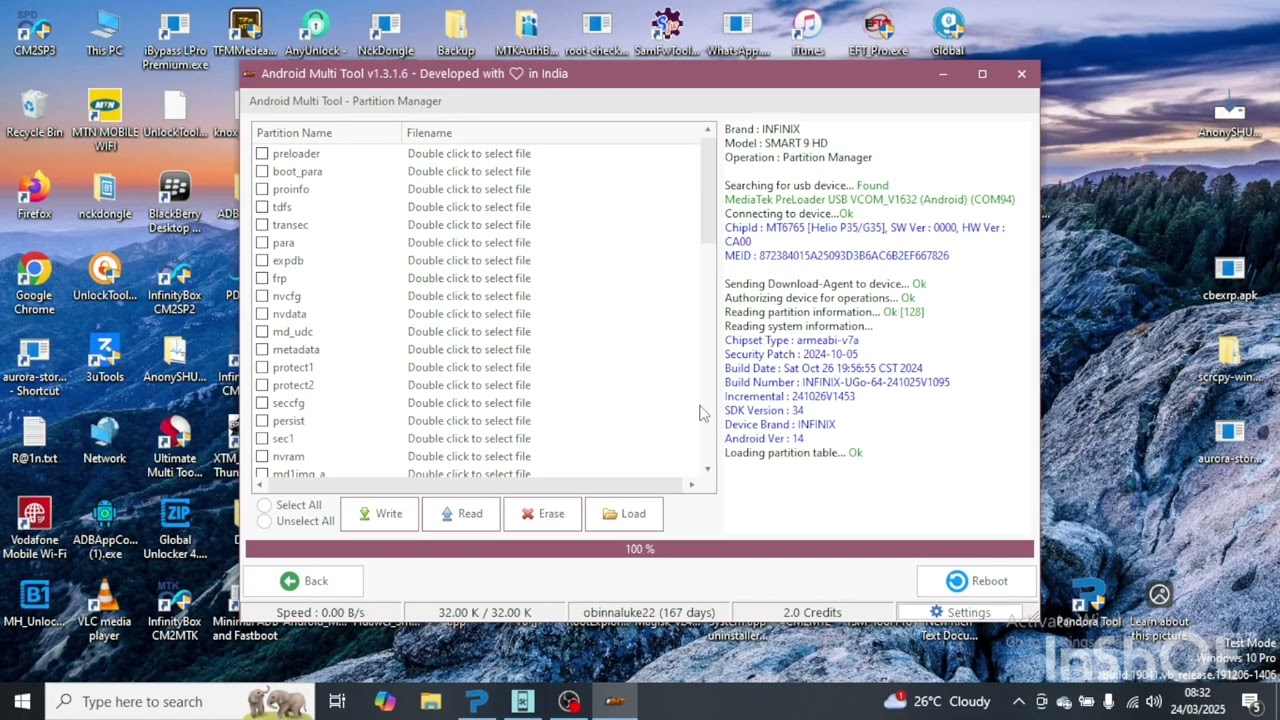
Task: Click the partition list scroll down arrow
Action: [x=708, y=469]
